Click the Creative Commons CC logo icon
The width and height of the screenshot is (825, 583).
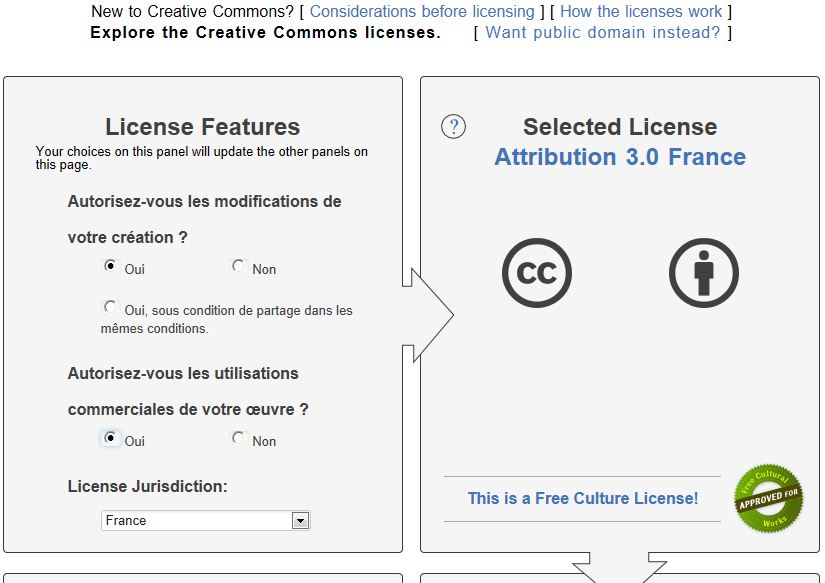point(537,273)
